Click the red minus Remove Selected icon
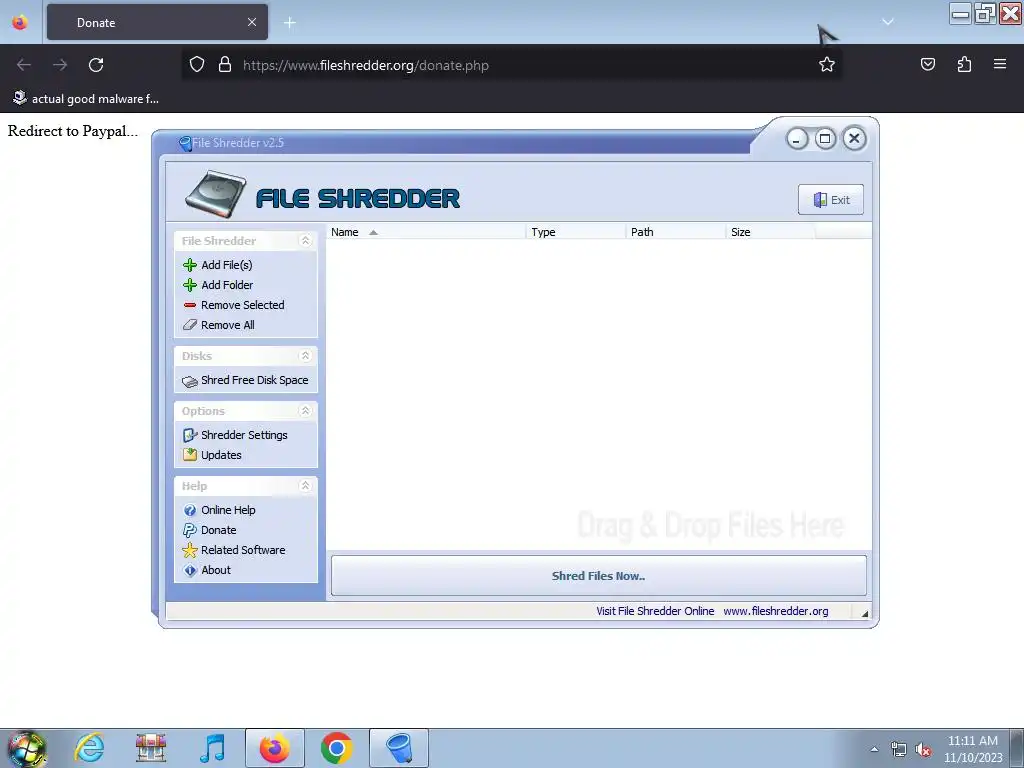The image size is (1024, 768). click(190, 305)
